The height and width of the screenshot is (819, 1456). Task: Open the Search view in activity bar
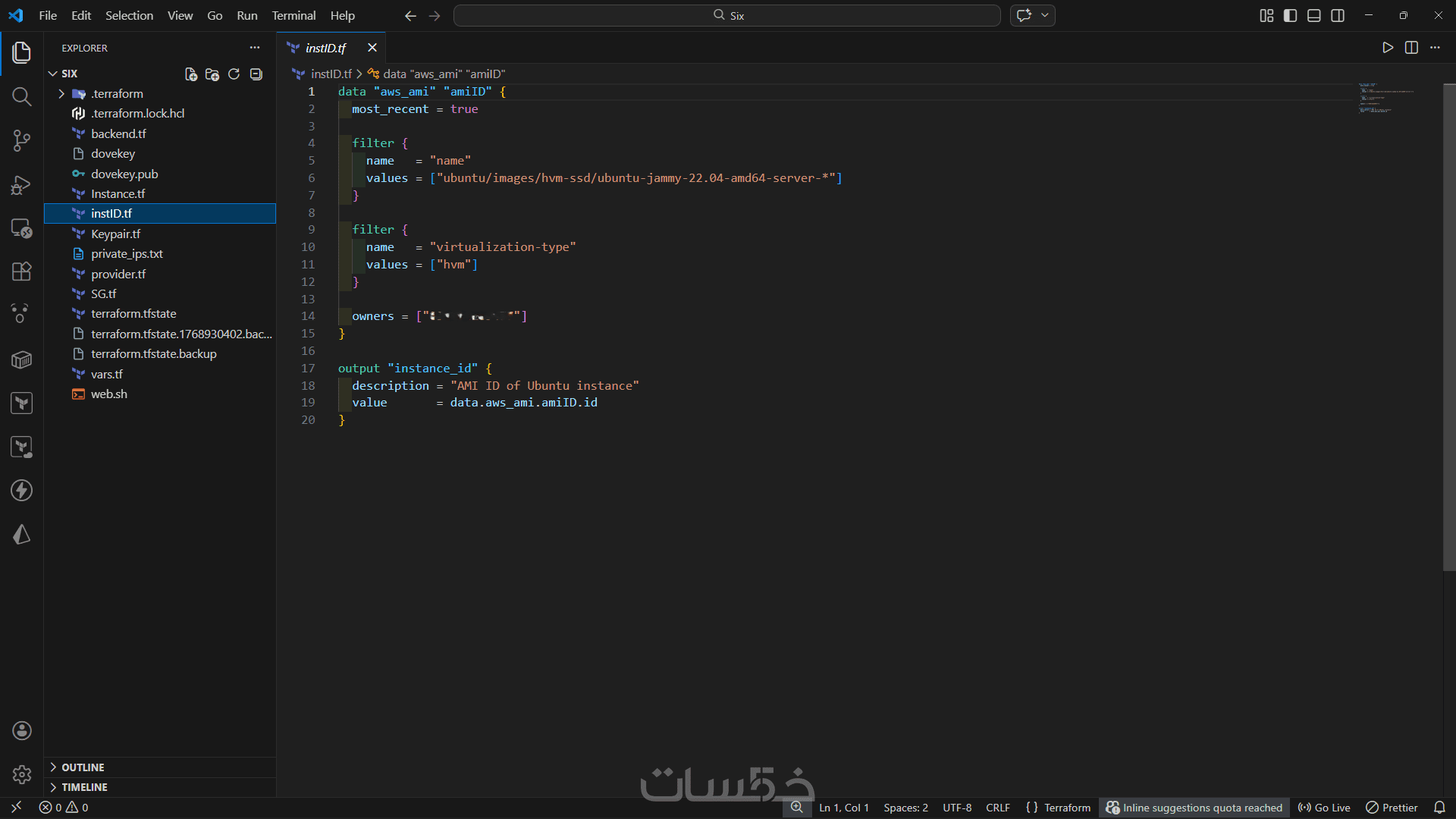pyautogui.click(x=21, y=96)
